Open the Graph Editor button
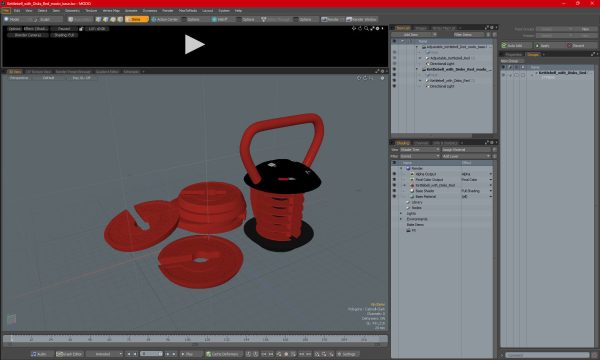Screen dimensions: 600x360 pyautogui.click(x=69, y=354)
